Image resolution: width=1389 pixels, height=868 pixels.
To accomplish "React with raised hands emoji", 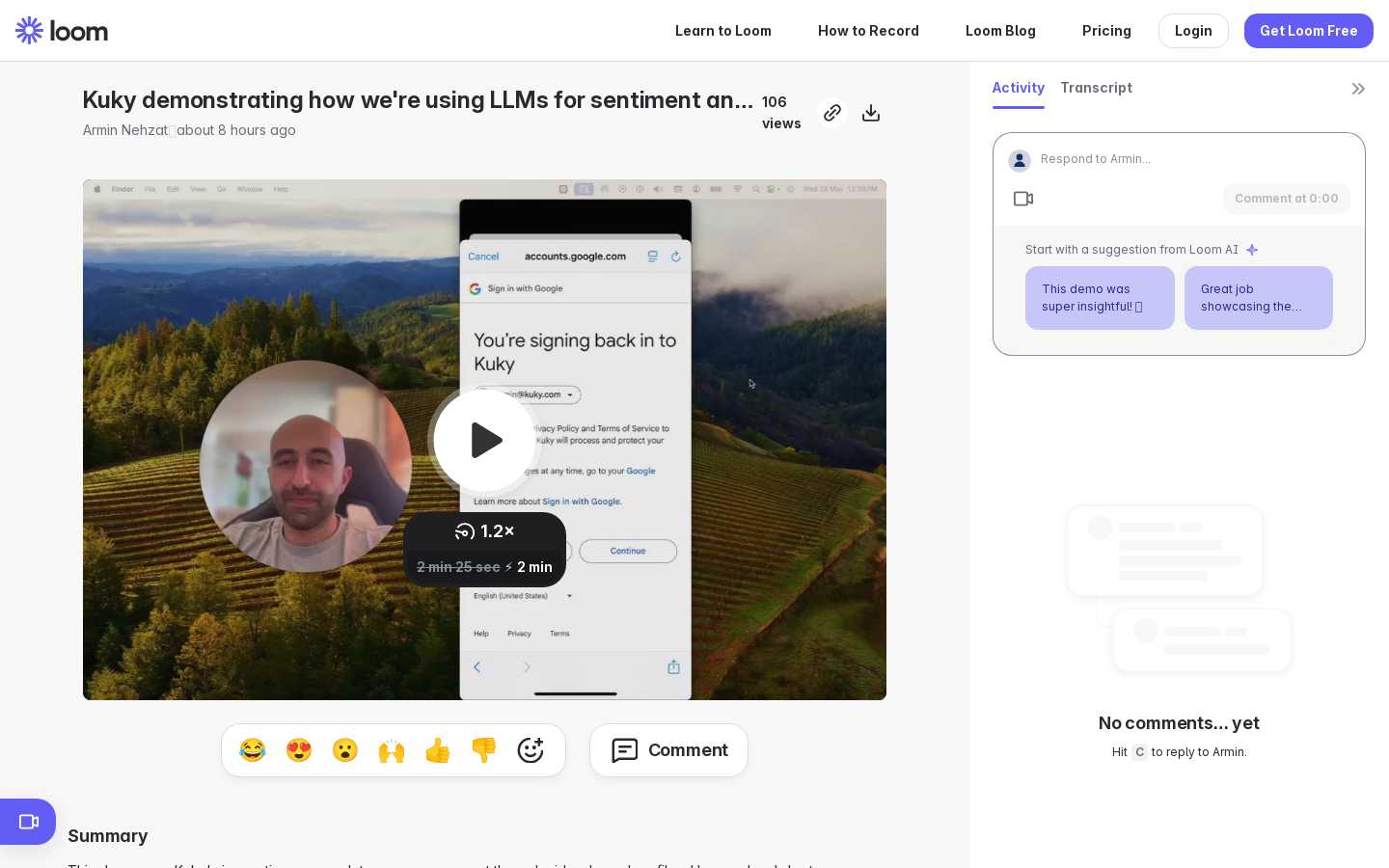I will click(392, 750).
